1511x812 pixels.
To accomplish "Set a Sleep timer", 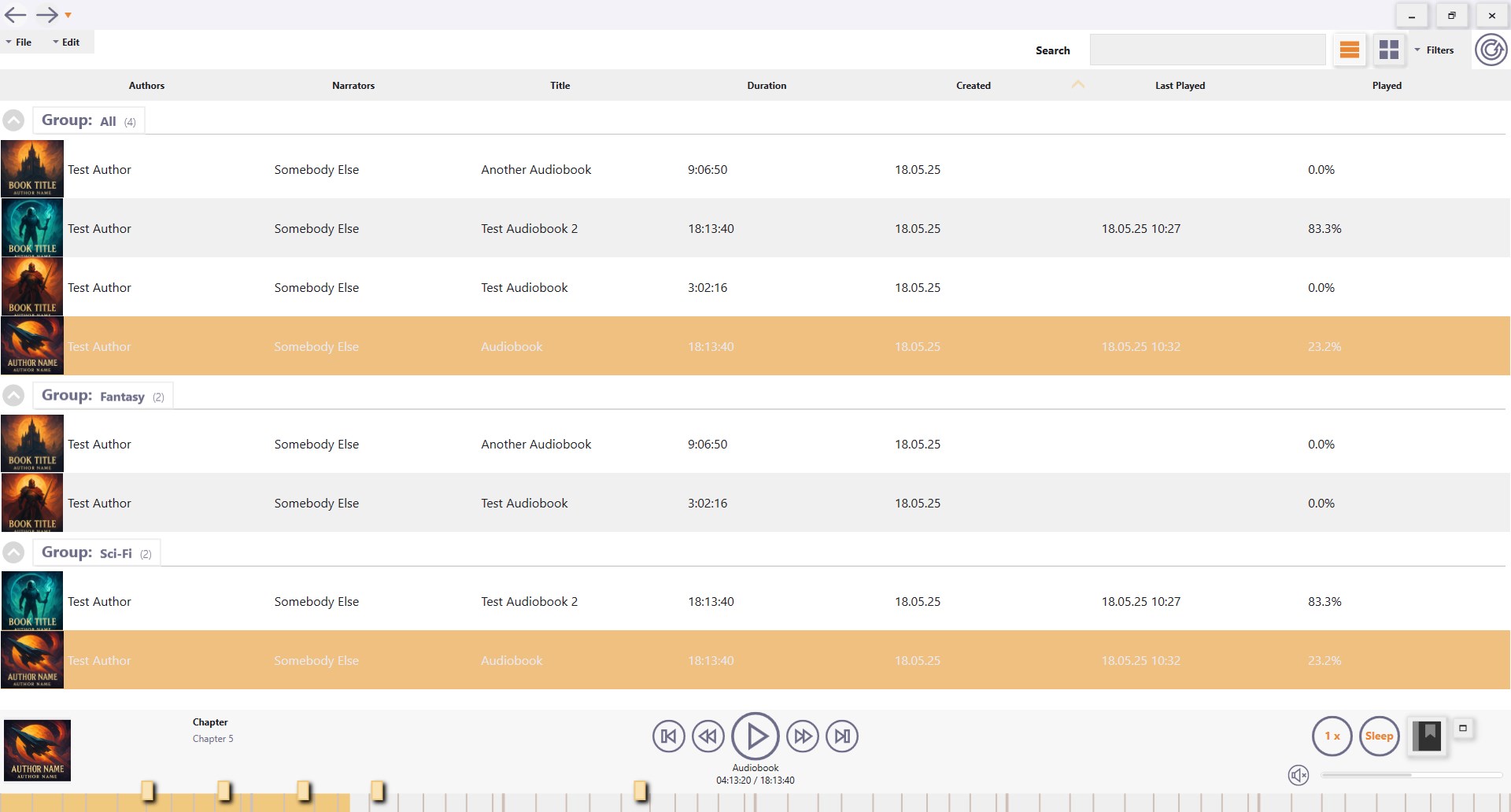I will pyautogui.click(x=1379, y=736).
